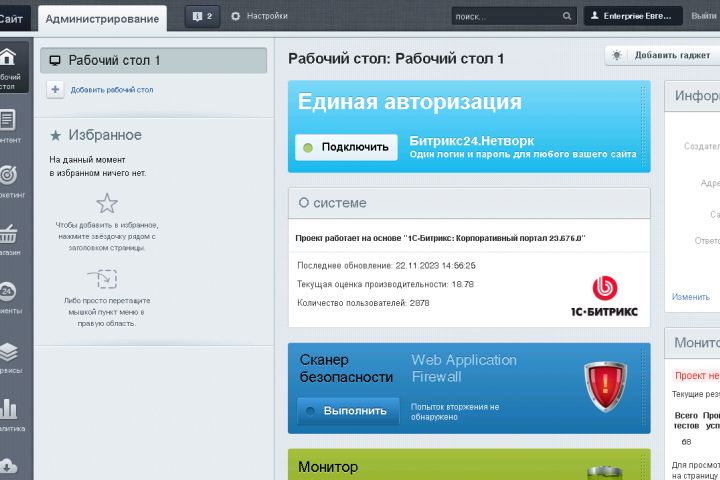Grab the Единая авторизация gadget drag handle
Screen dimensions: 720x480
pyautogui.click(x=643, y=126)
